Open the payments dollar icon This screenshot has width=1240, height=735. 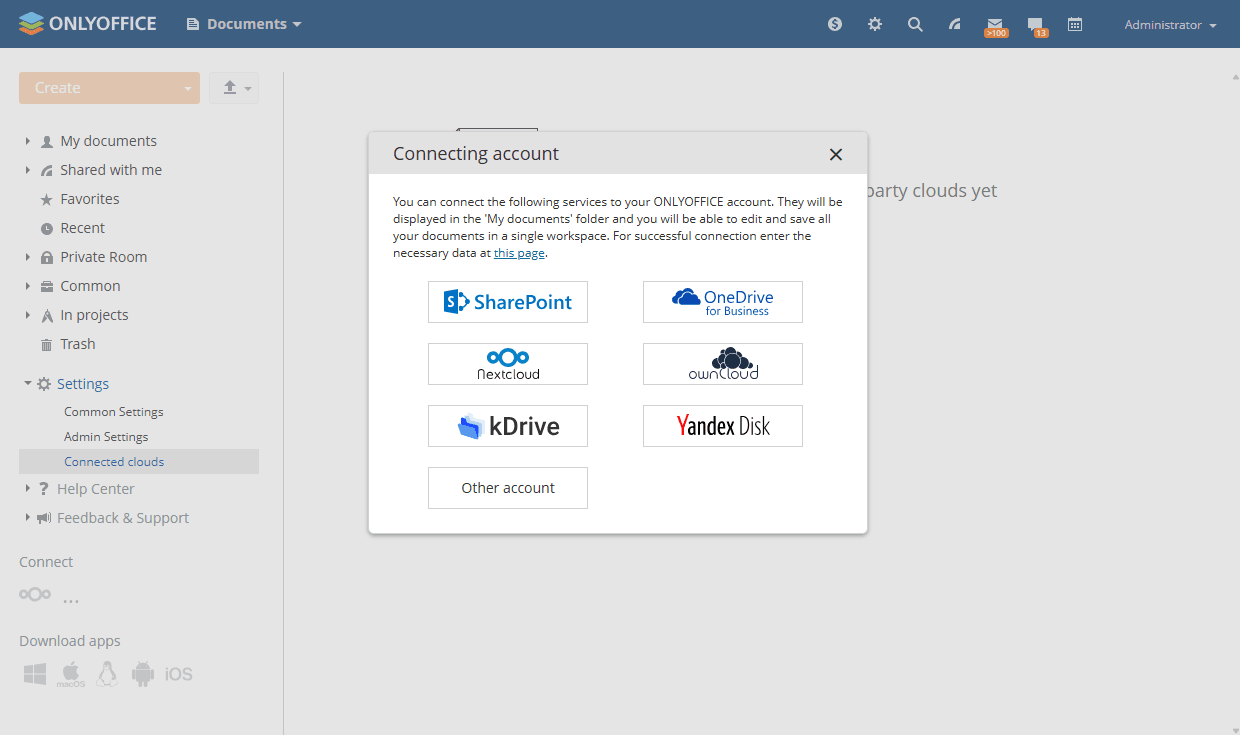coord(835,24)
